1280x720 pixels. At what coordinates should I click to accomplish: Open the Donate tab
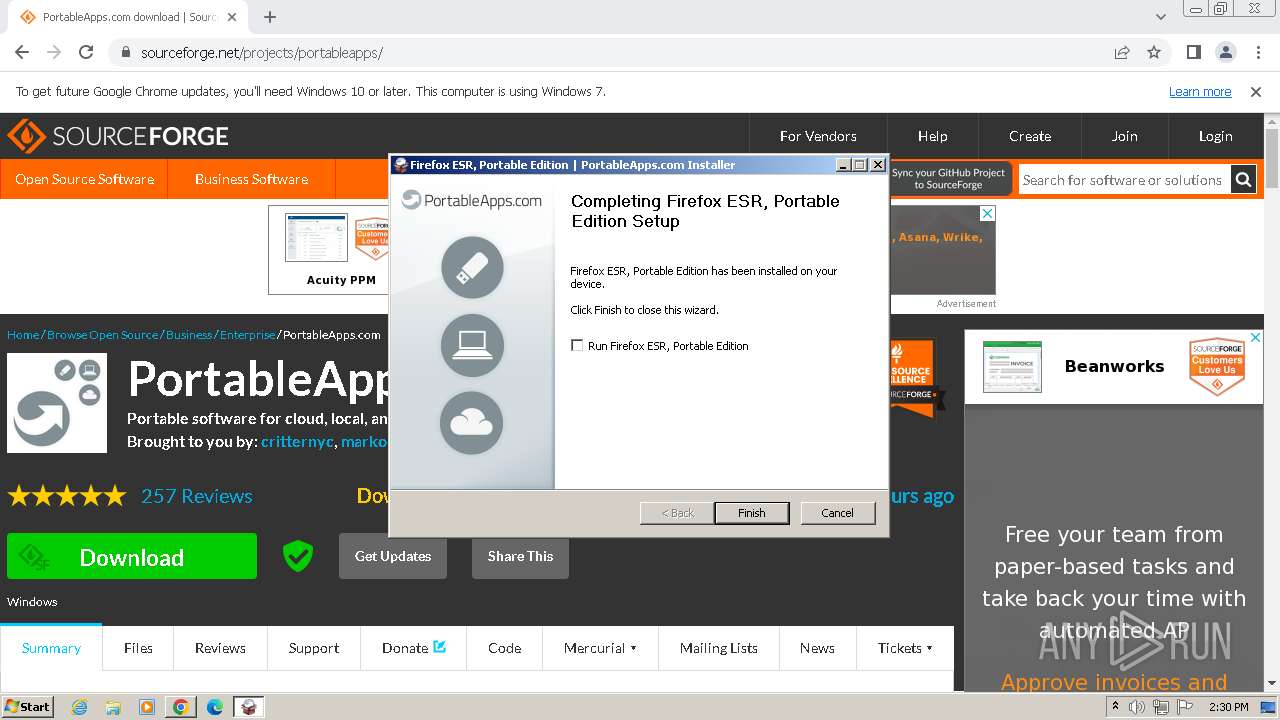point(414,648)
